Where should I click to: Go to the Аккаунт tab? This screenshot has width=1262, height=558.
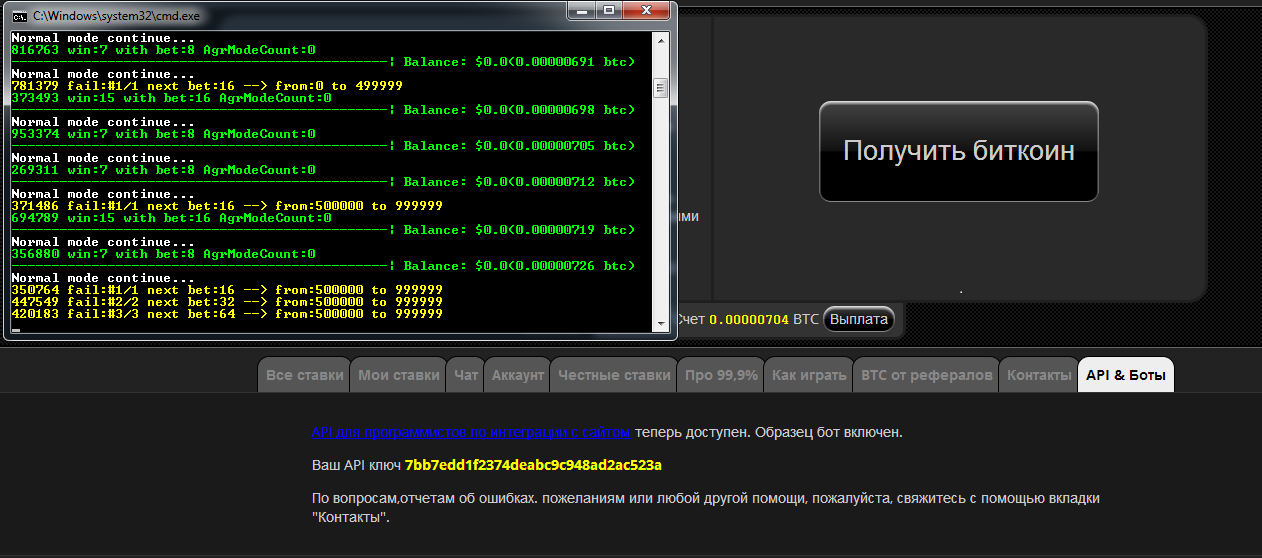coord(517,375)
